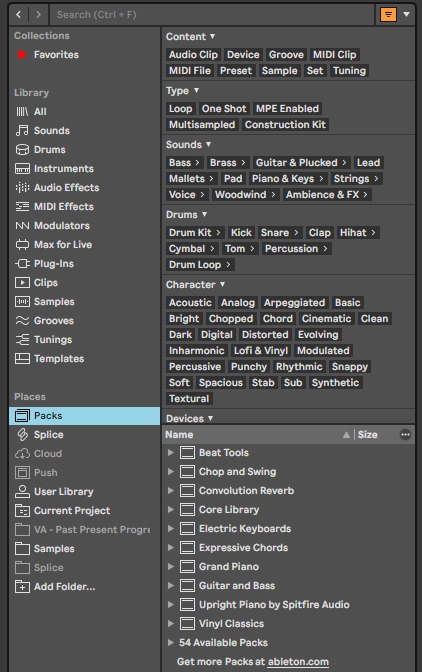This screenshot has width=422, height=672.
Task: Toggle the One Shot type tag
Action: 224,109
